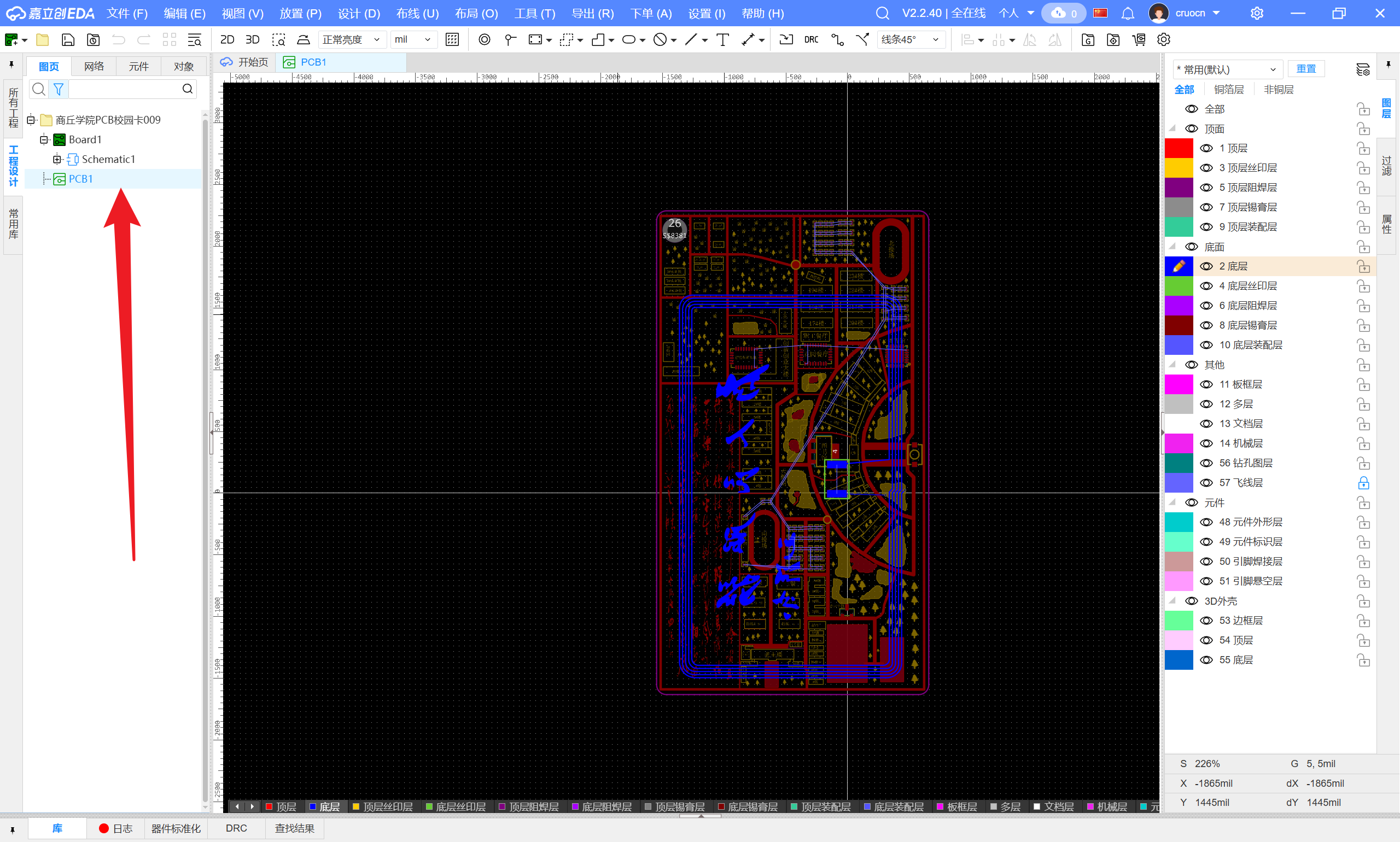Unlock the 57 飞线层 layer
1400x842 pixels.
click(x=1363, y=483)
